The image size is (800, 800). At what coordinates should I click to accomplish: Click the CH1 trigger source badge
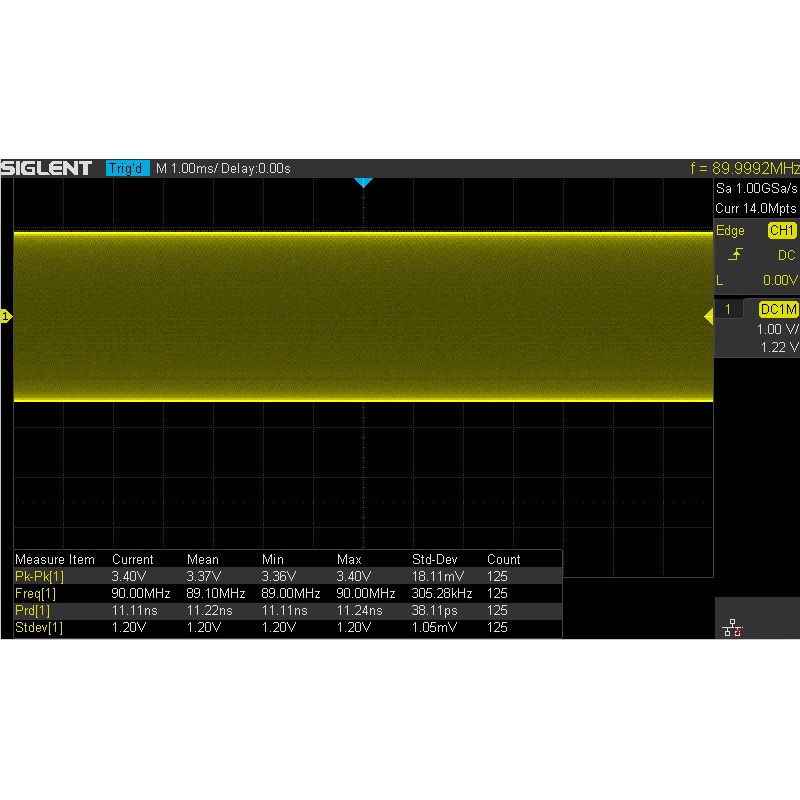click(778, 231)
